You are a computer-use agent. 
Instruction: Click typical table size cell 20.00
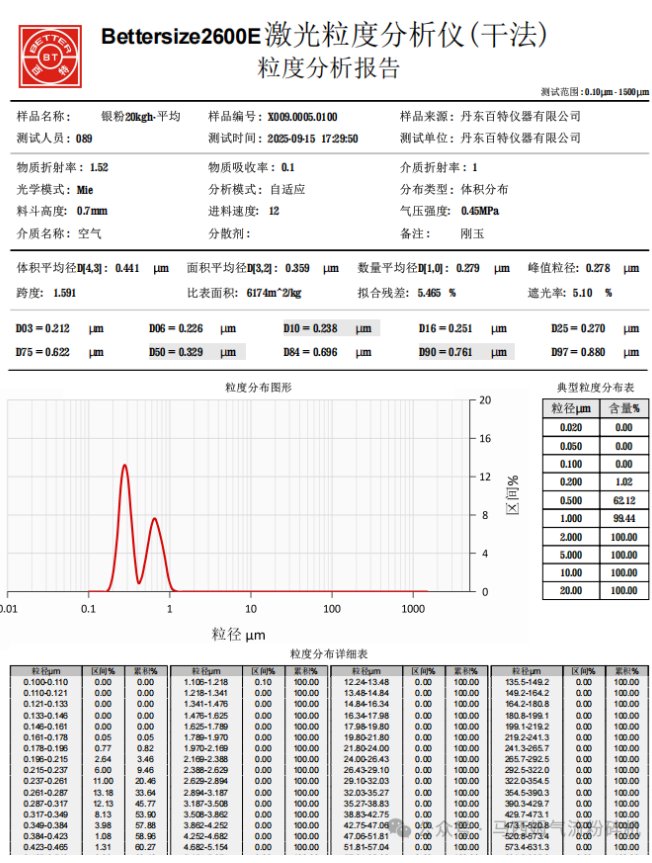pyautogui.click(x=571, y=591)
